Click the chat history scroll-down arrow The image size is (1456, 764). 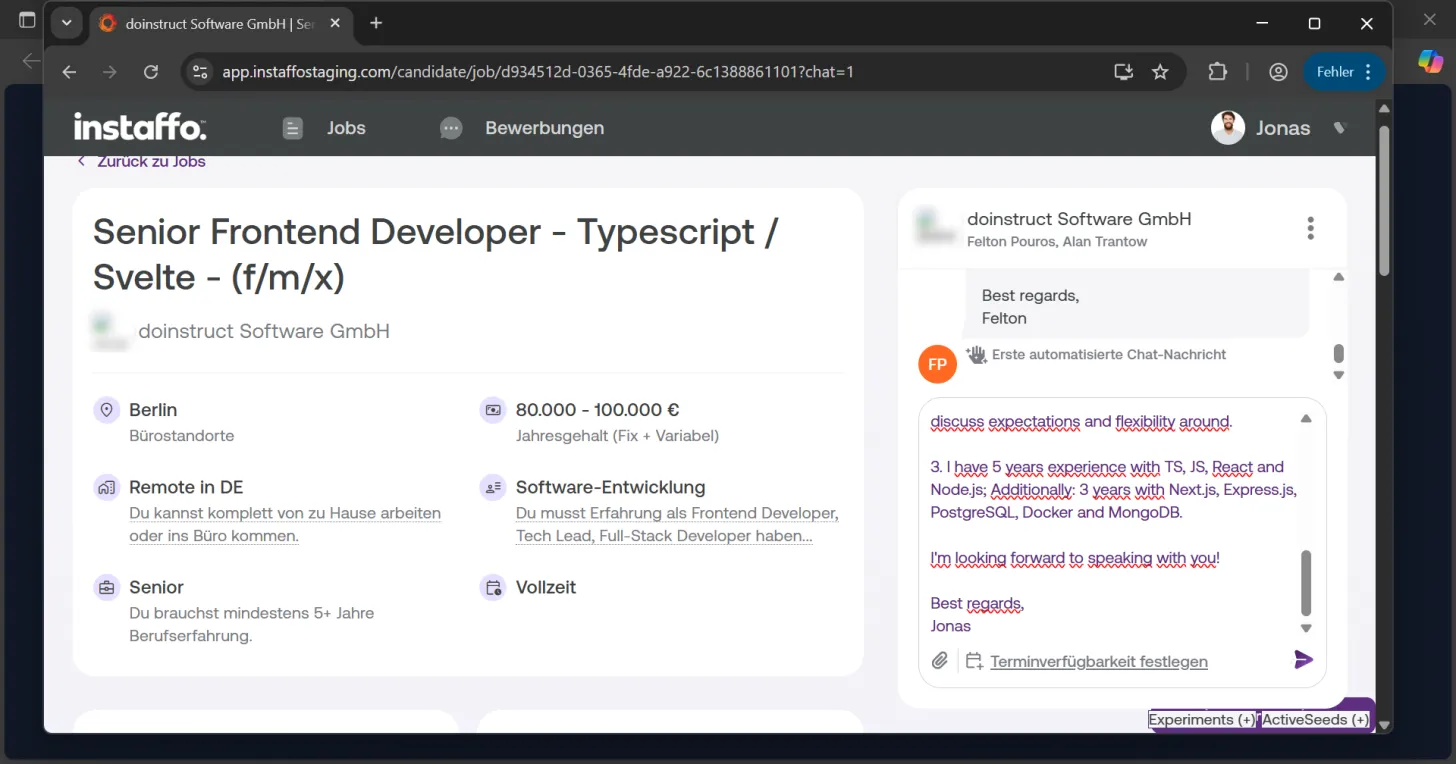click(x=1339, y=375)
